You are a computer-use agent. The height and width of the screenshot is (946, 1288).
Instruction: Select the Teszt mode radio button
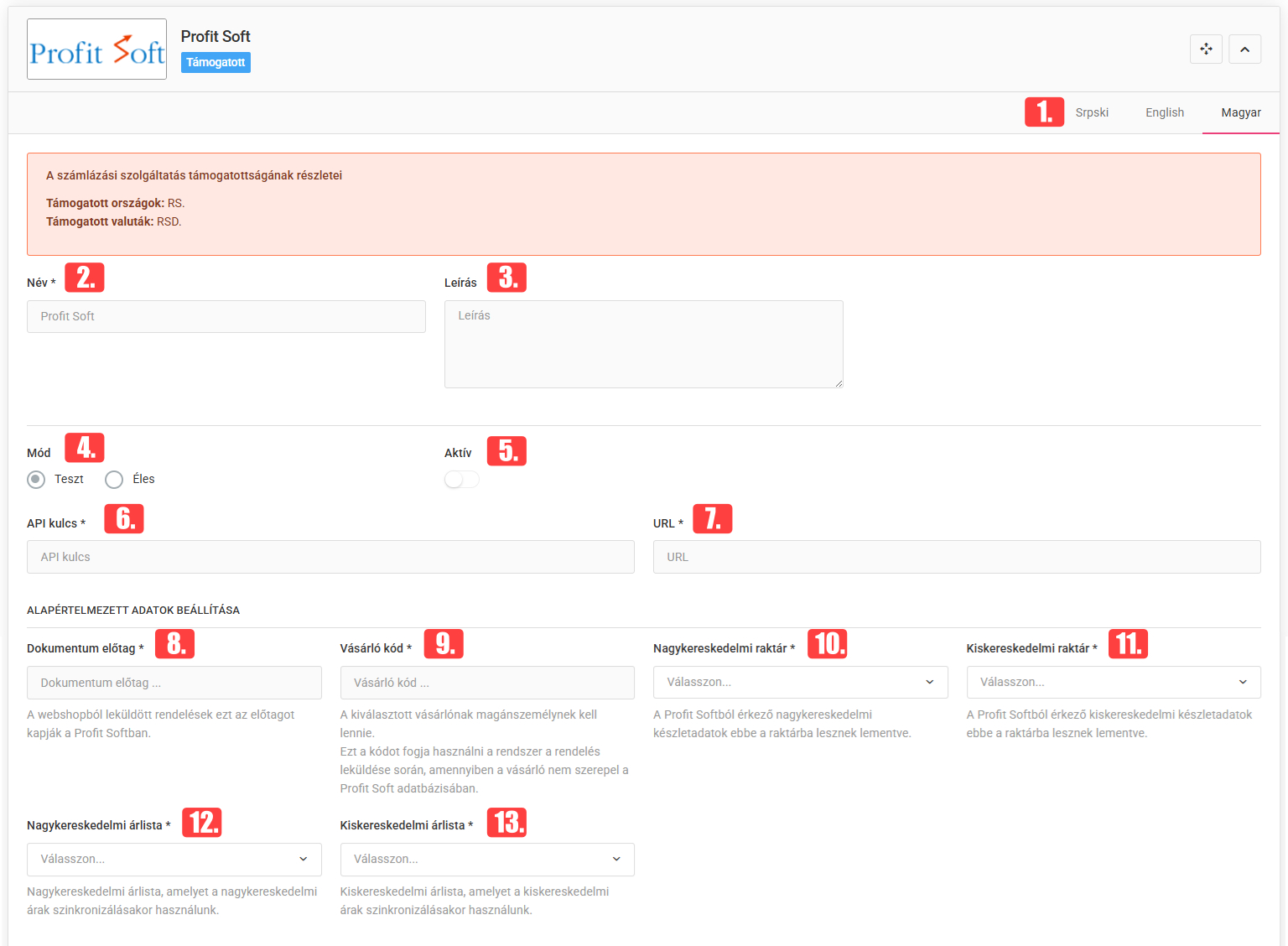[x=36, y=480]
